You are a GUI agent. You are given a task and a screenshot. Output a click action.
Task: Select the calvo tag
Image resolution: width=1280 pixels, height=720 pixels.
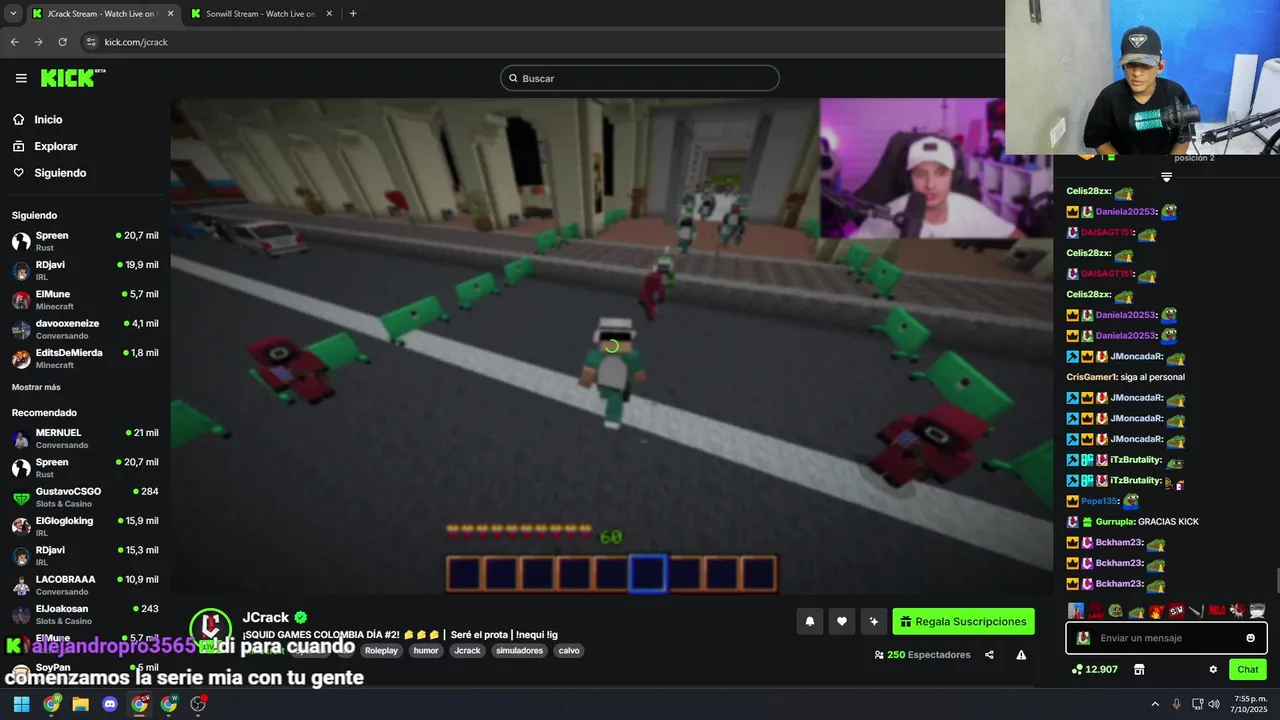point(569,651)
